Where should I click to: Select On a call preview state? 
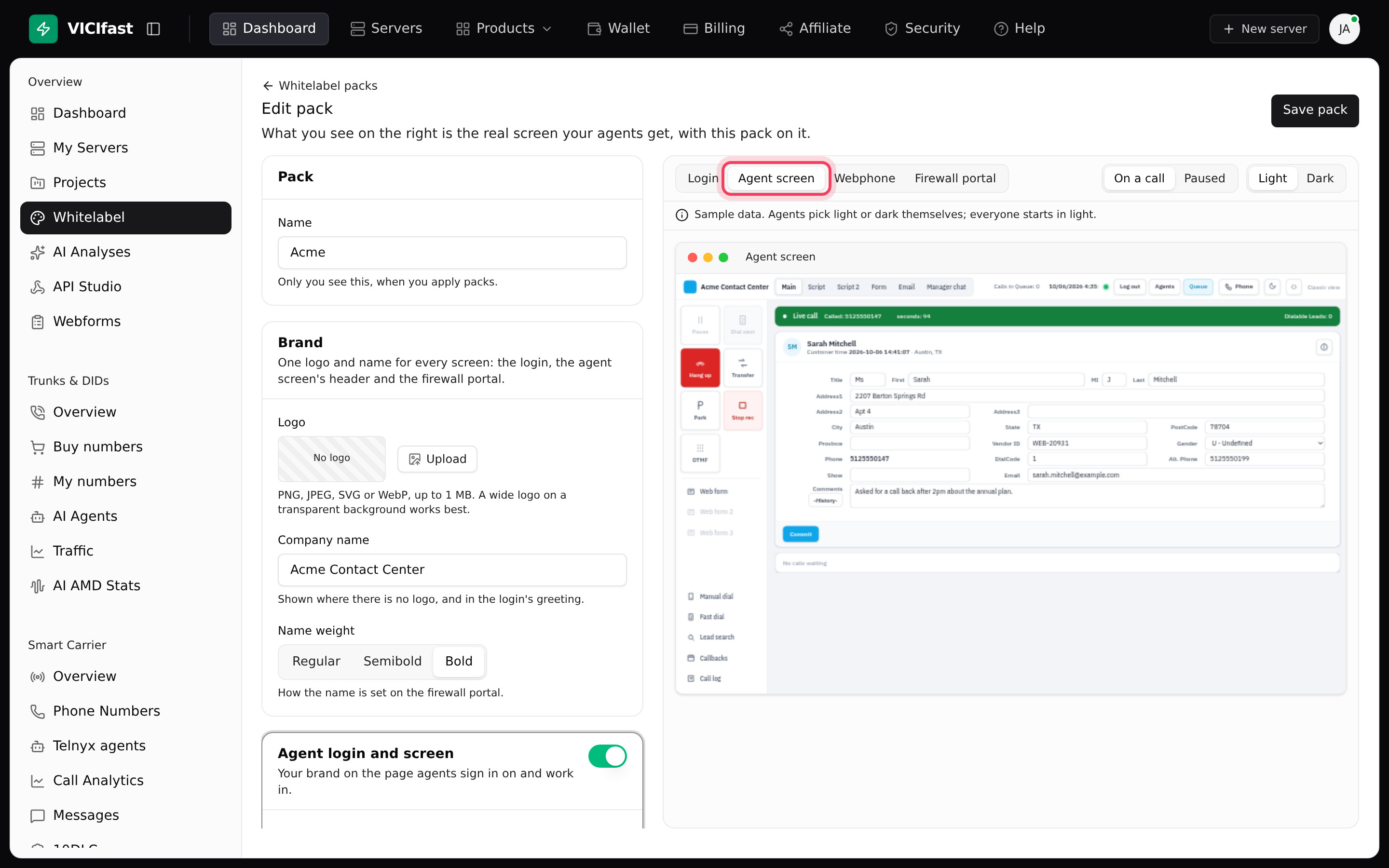click(1139, 178)
